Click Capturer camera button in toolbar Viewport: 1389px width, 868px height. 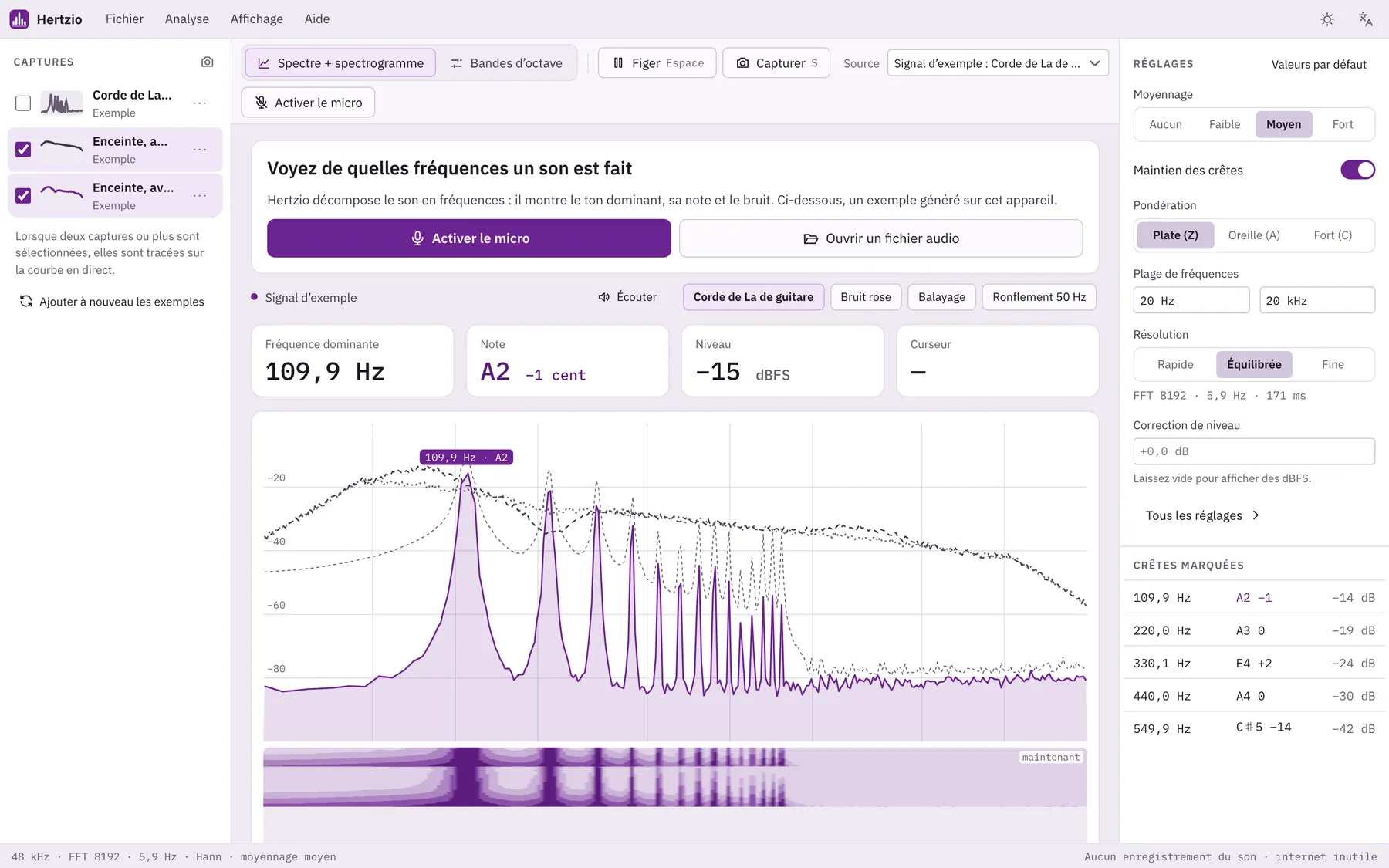[x=776, y=63]
